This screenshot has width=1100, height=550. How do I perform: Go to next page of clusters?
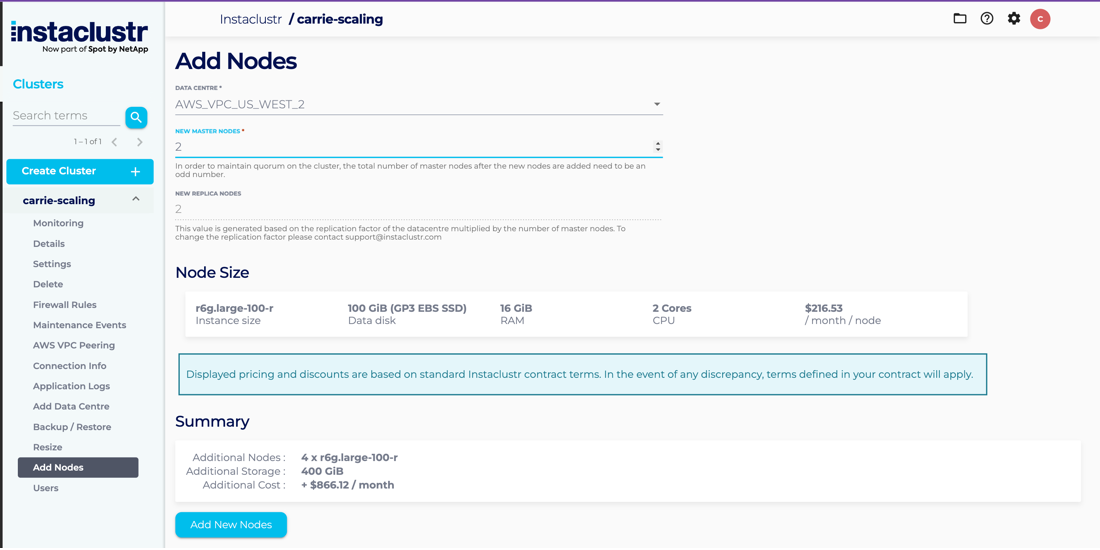(140, 142)
